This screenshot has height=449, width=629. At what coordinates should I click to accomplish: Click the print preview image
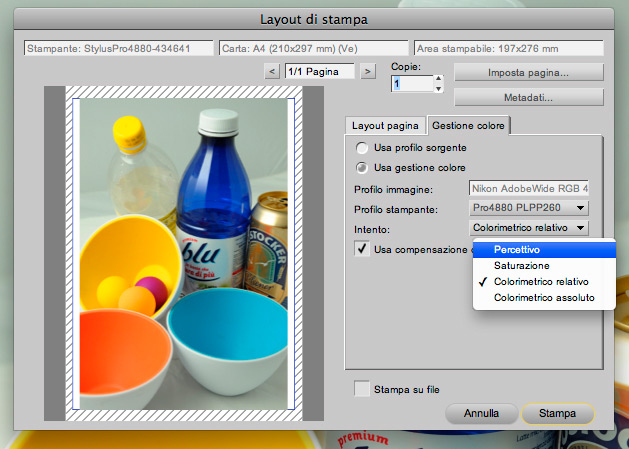click(x=184, y=254)
